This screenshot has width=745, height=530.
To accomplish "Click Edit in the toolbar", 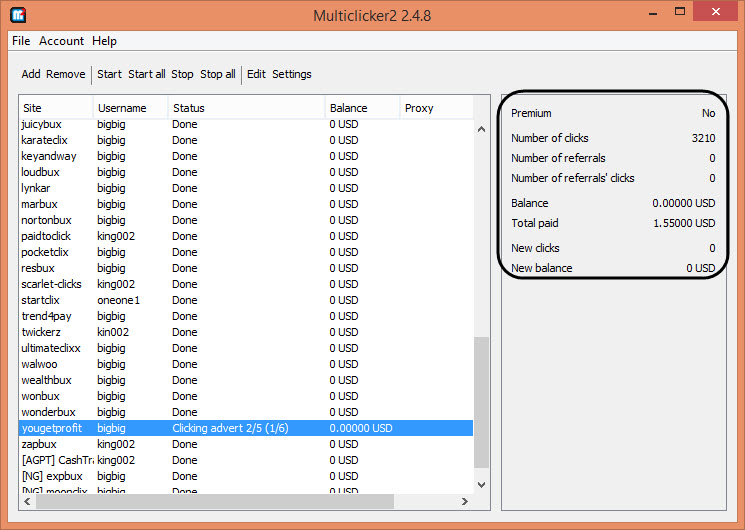I will (x=256, y=74).
